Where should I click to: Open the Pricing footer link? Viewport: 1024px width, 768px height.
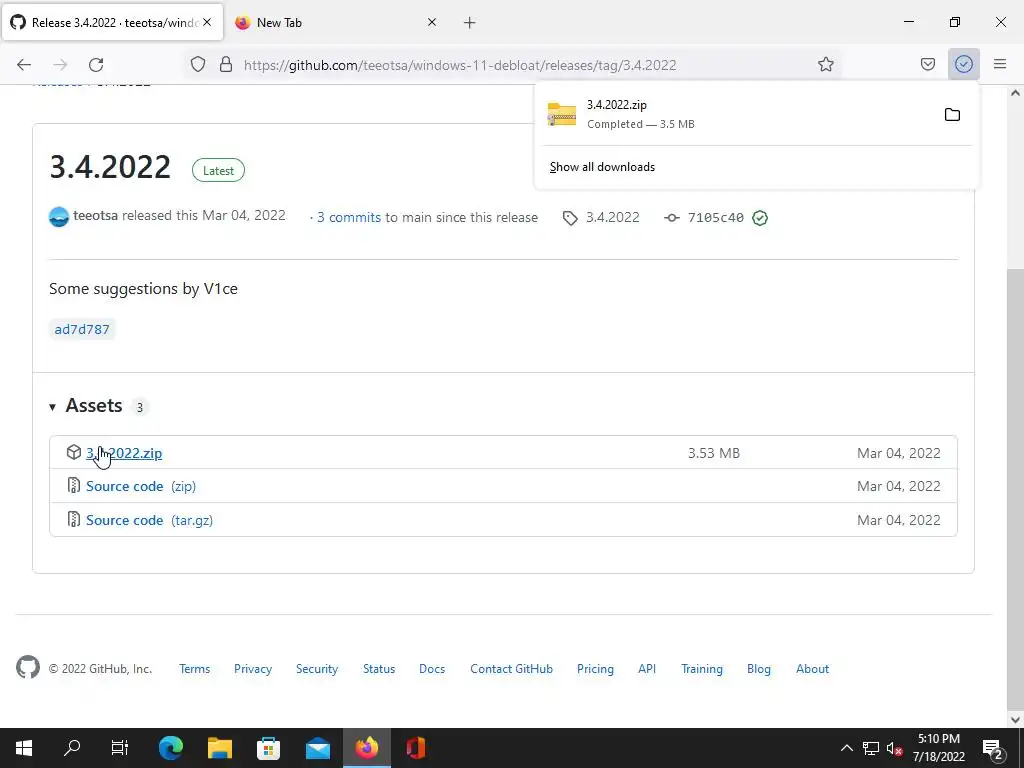595,669
